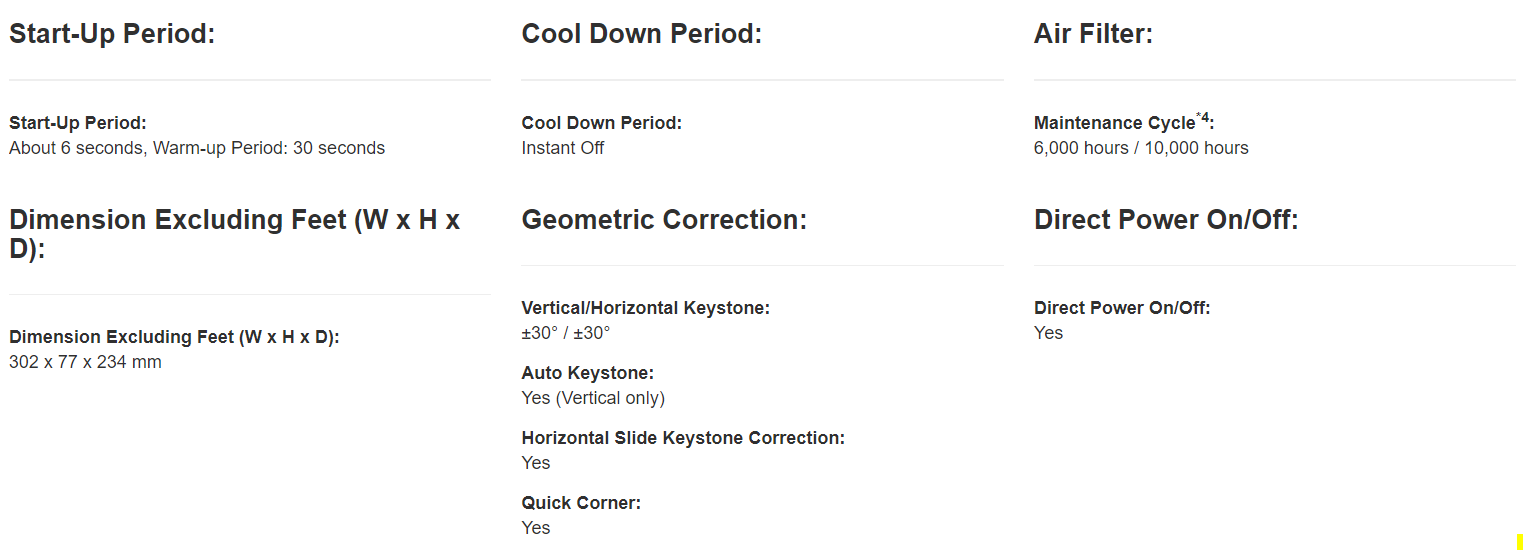This screenshot has height=550, width=1523.
Task: Click the Vertical/Horizontal Keystone label
Action: pyautogui.click(x=645, y=308)
